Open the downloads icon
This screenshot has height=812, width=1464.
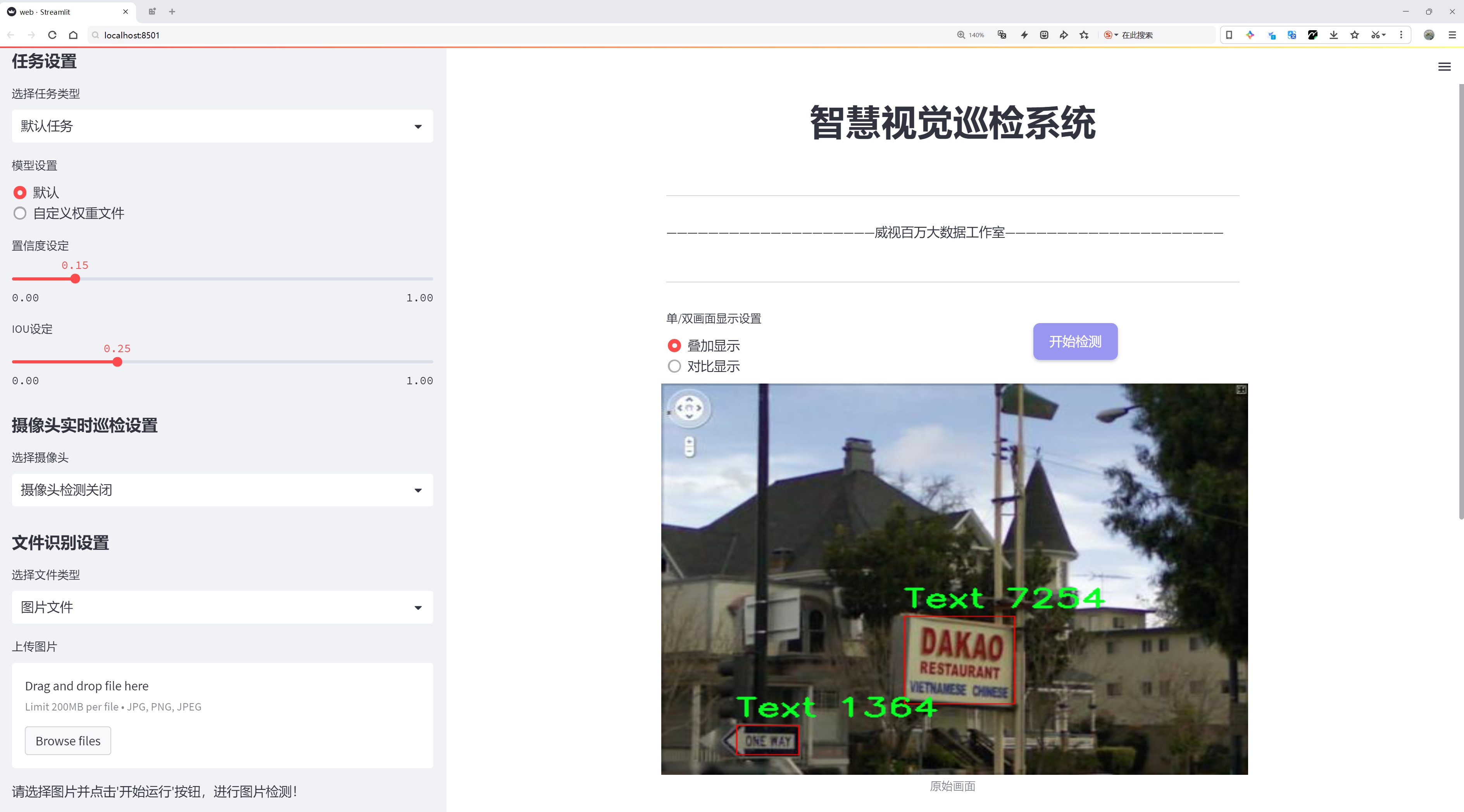pyautogui.click(x=1334, y=34)
